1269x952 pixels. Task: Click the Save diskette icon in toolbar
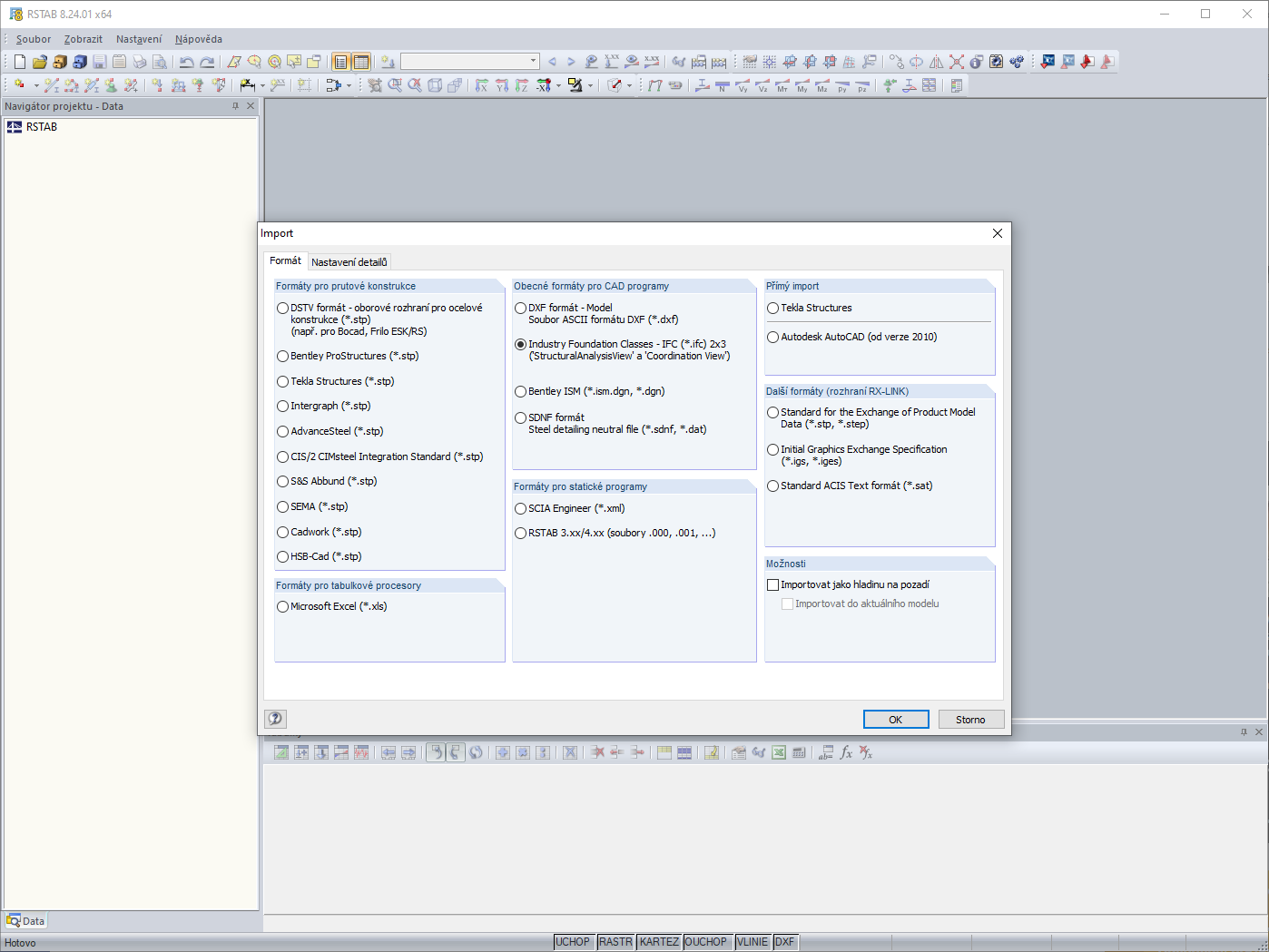click(100, 62)
